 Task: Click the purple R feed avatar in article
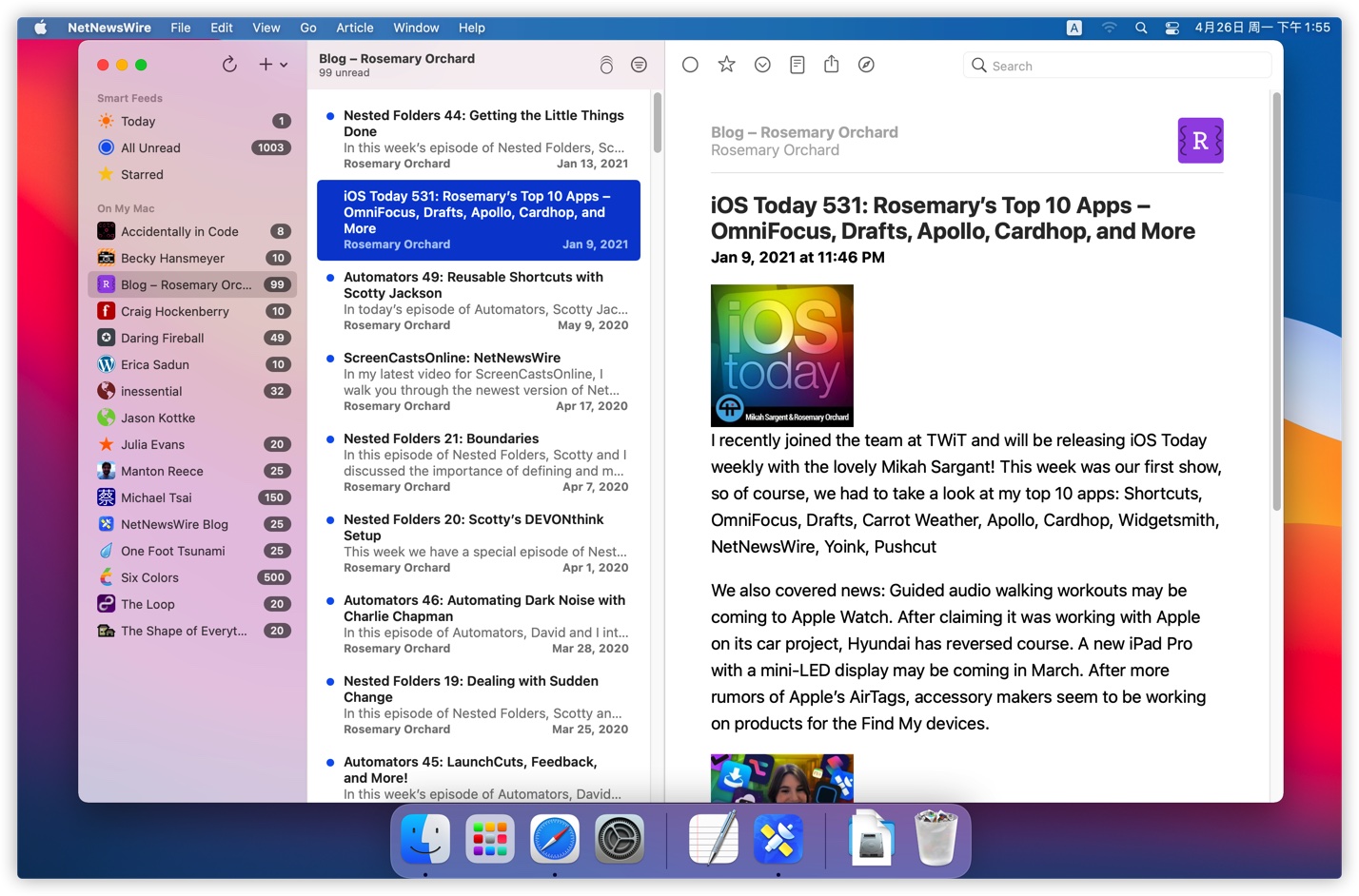tap(1200, 141)
